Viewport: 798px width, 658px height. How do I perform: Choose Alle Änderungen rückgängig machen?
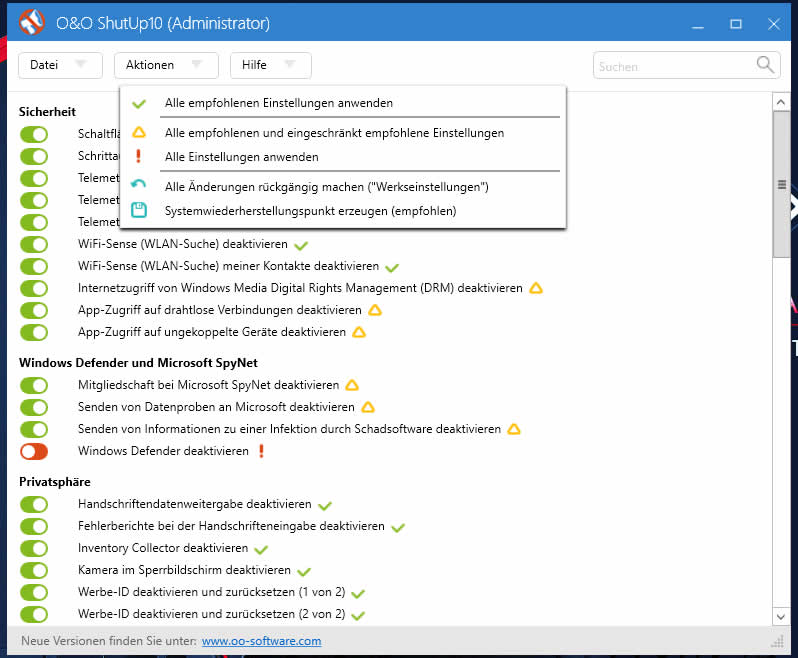(x=343, y=187)
